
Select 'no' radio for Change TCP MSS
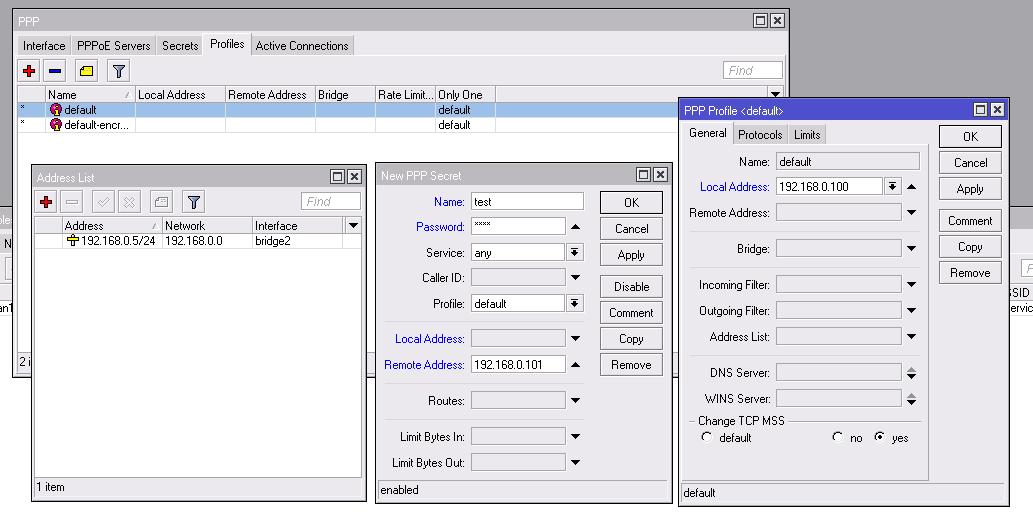(837, 438)
